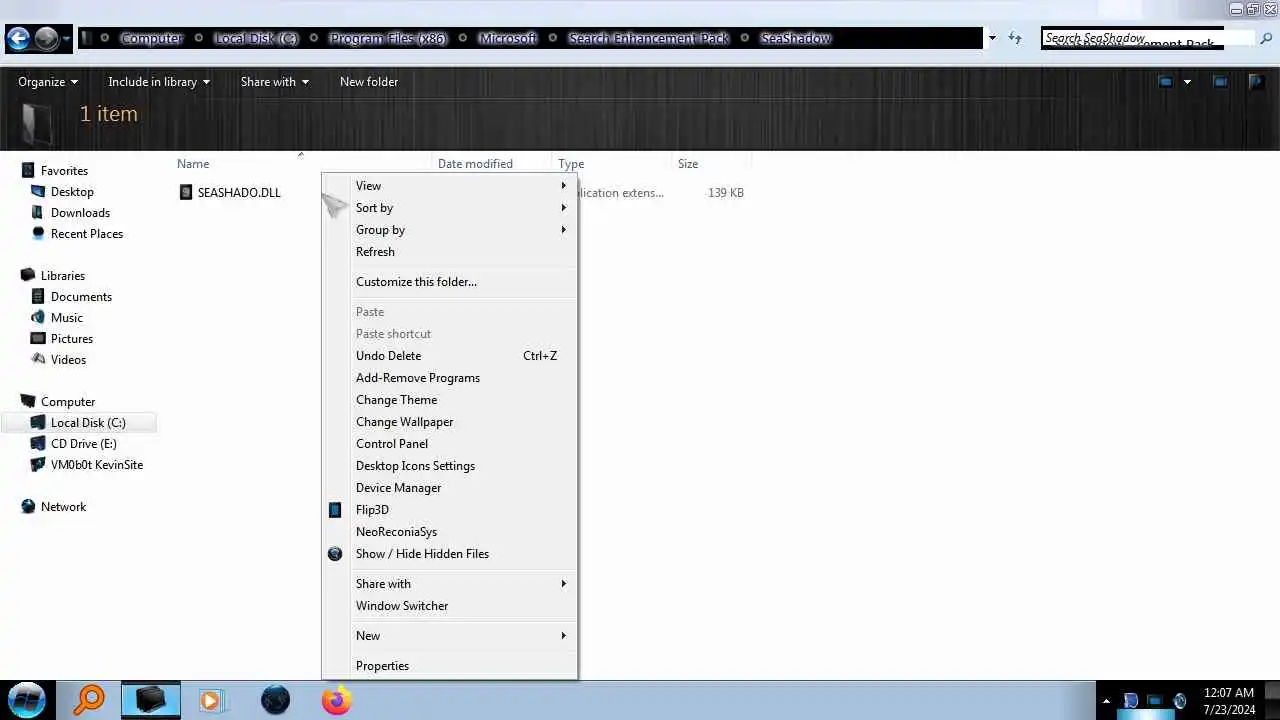Click the Network icon in the sidebar

tap(28, 507)
